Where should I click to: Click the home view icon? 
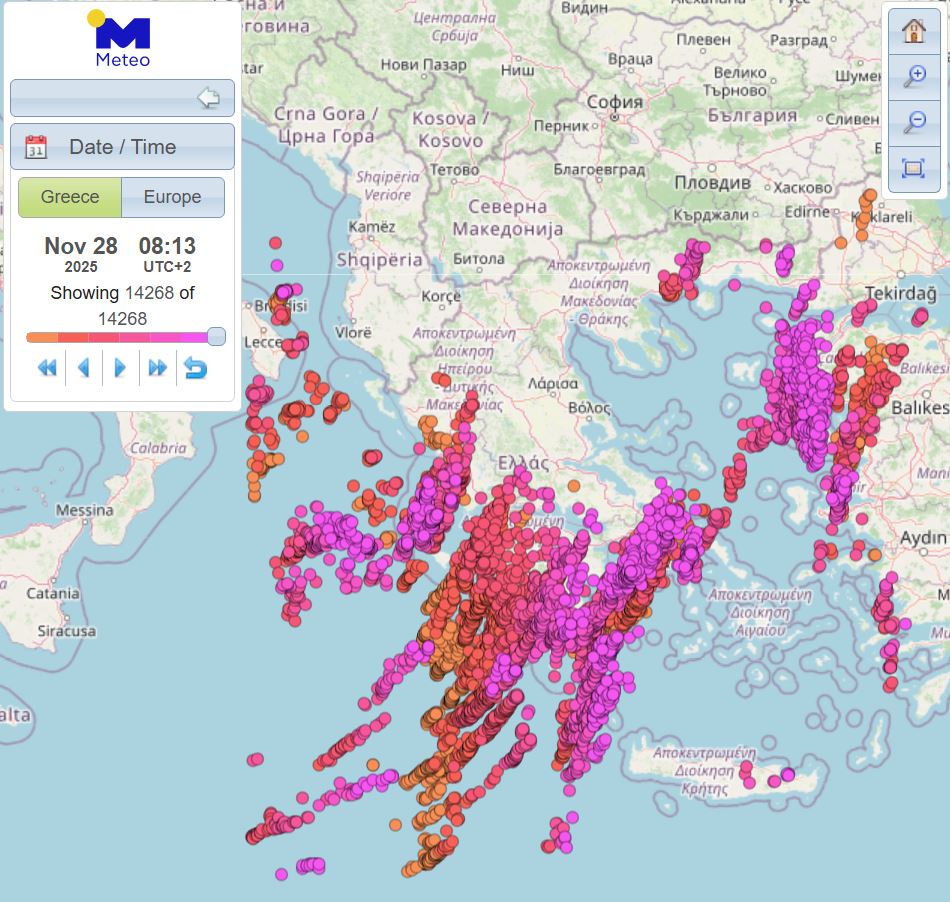click(x=913, y=30)
